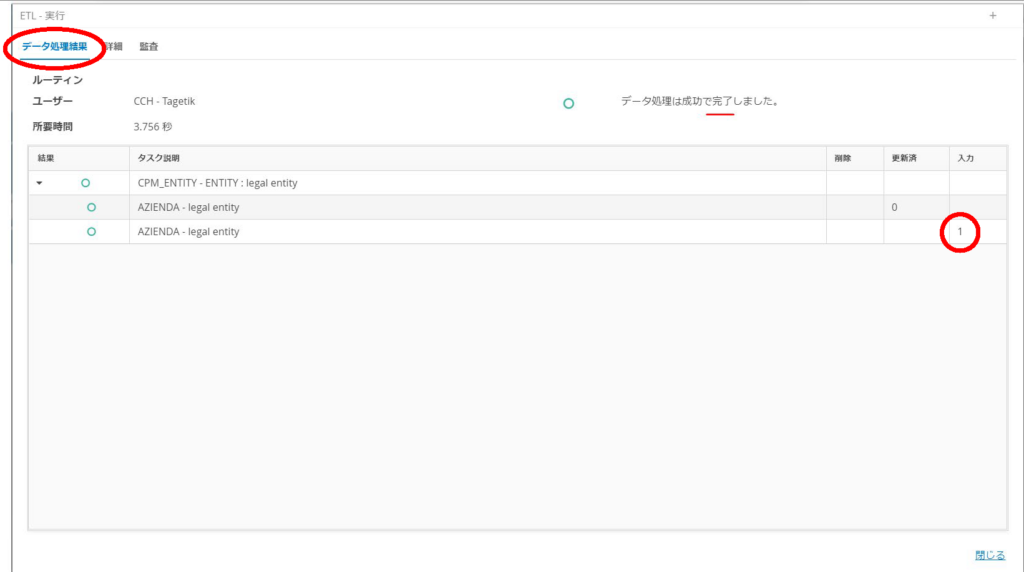Switch to the データ処理結果 tab
The width and height of the screenshot is (1024, 572).
pyautogui.click(x=55, y=47)
